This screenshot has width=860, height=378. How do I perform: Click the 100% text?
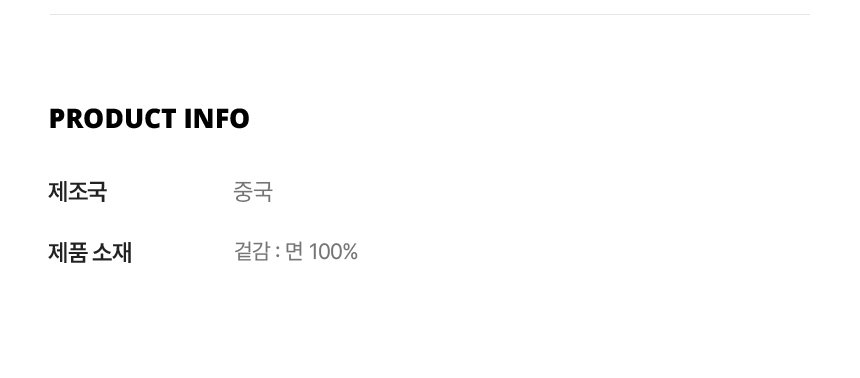click(x=333, y=252)
